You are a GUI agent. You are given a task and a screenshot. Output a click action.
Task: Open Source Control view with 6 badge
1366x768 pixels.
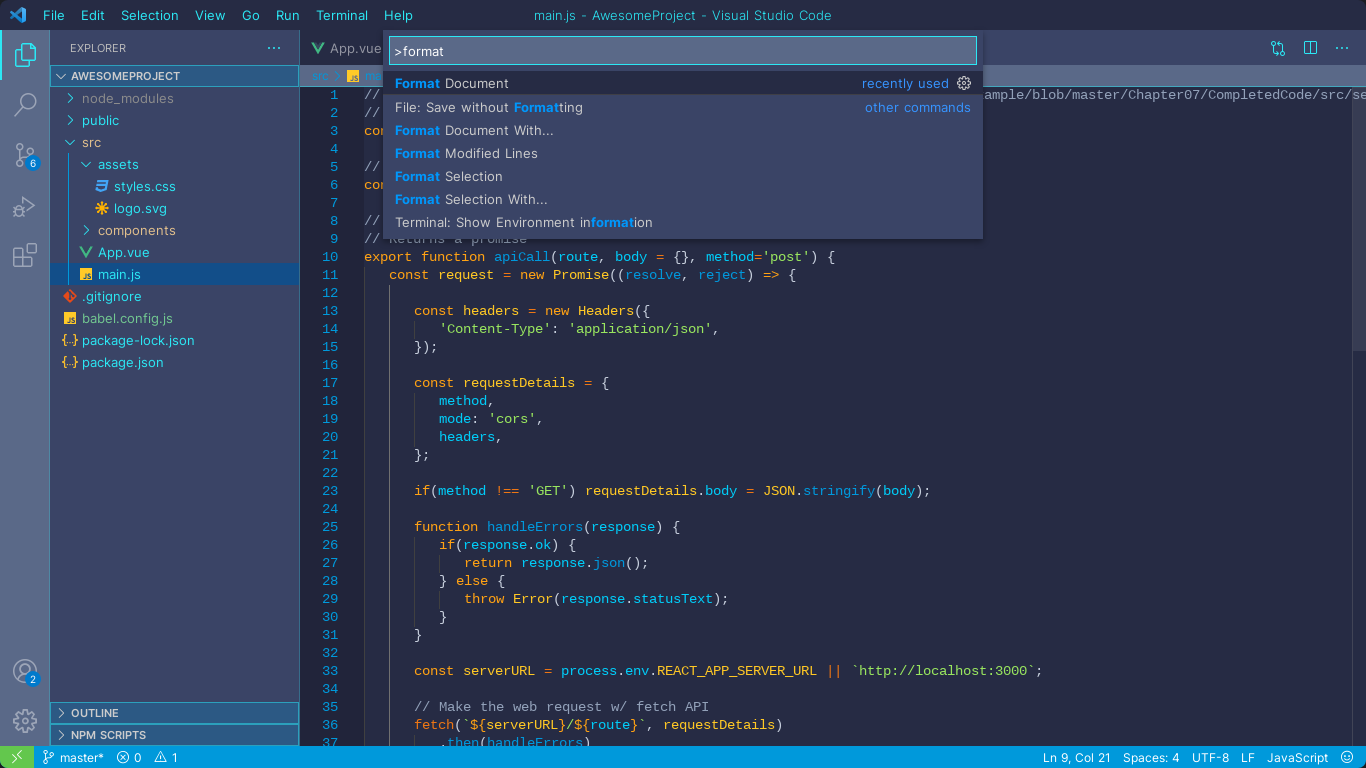(25, 156)
